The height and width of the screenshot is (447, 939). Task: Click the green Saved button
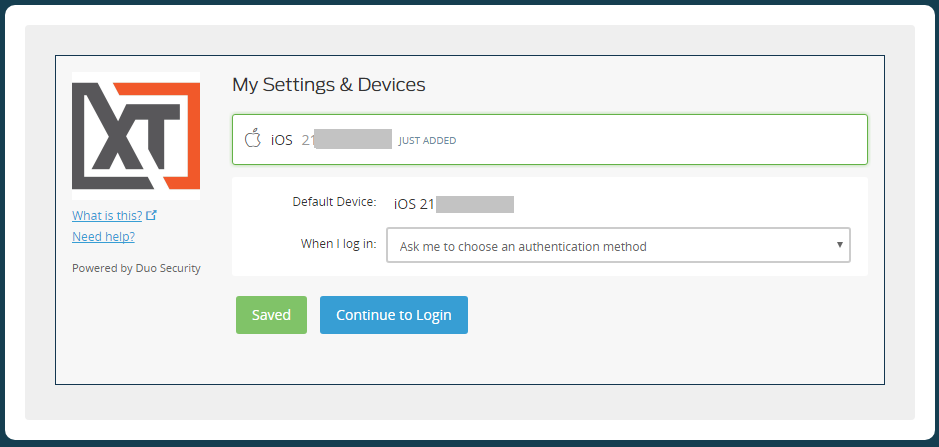click(271, 315)
